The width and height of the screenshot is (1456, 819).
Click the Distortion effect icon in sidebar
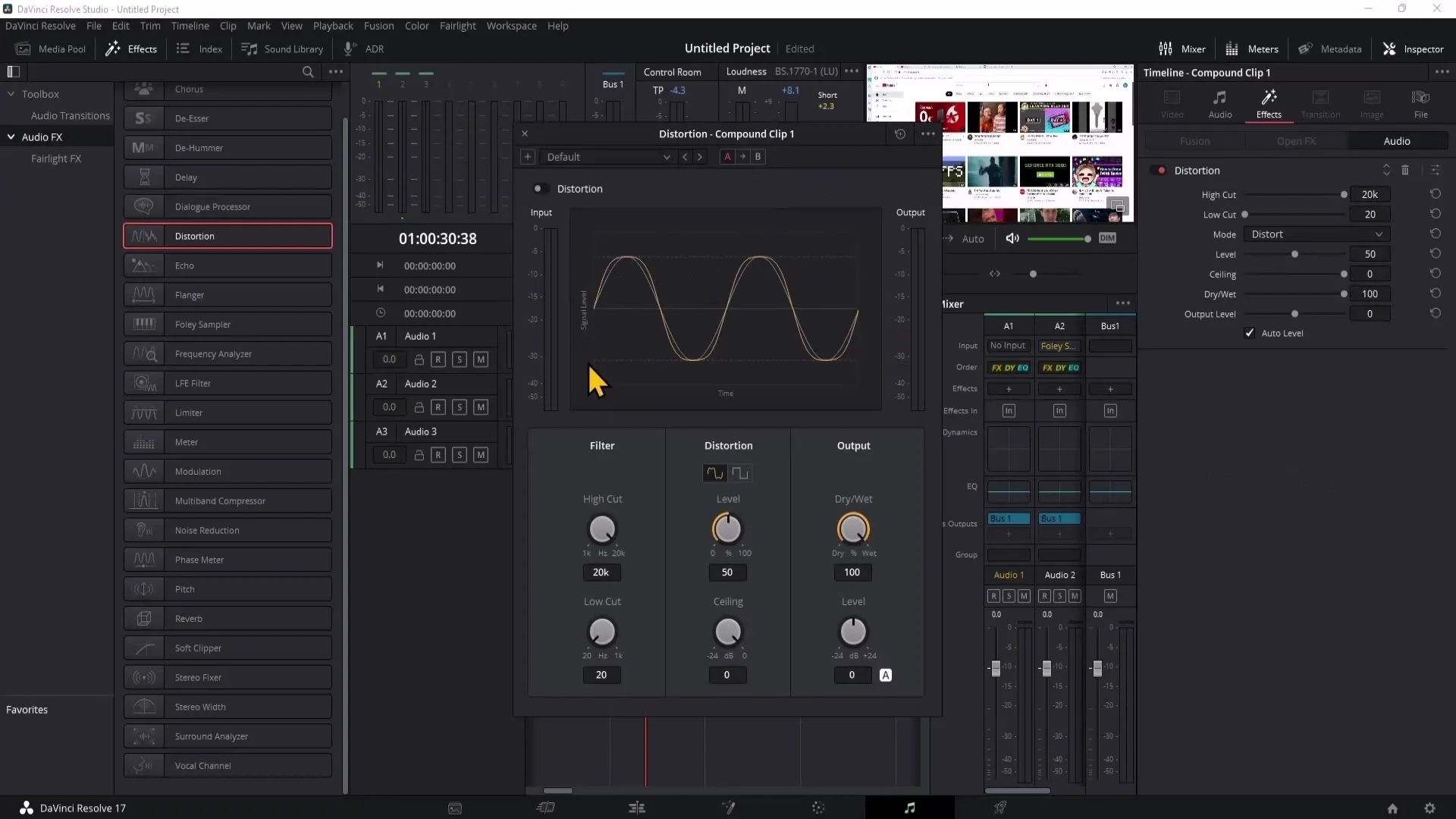(143, 235)
